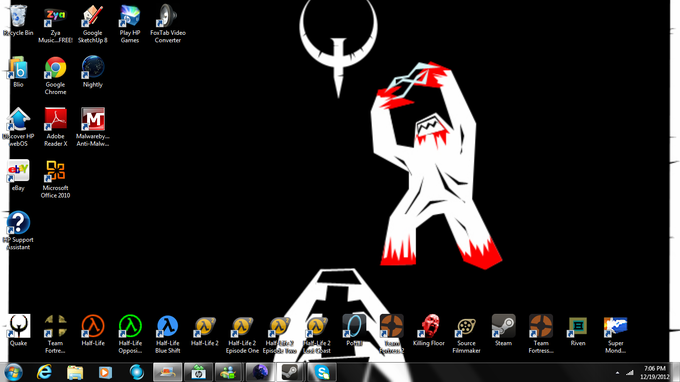
Task: Switch to Skype on the taskbar
Action: tap(321, 372)
